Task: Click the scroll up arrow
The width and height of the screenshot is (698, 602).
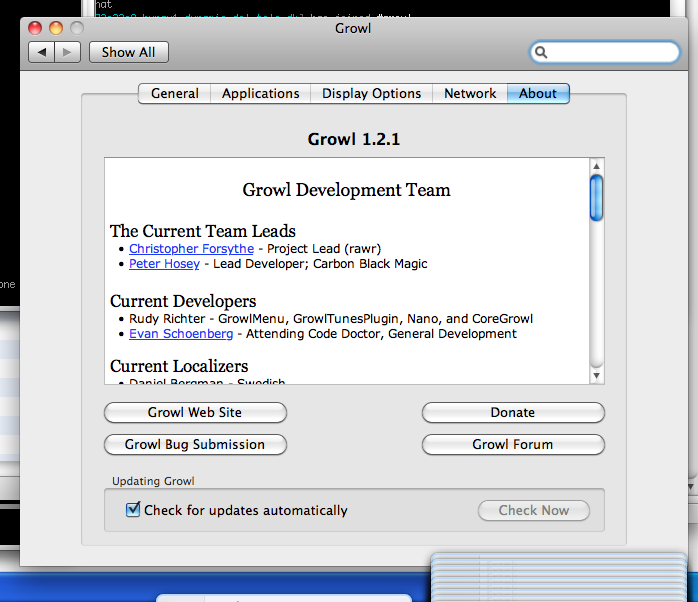Action: coord(596,166)
